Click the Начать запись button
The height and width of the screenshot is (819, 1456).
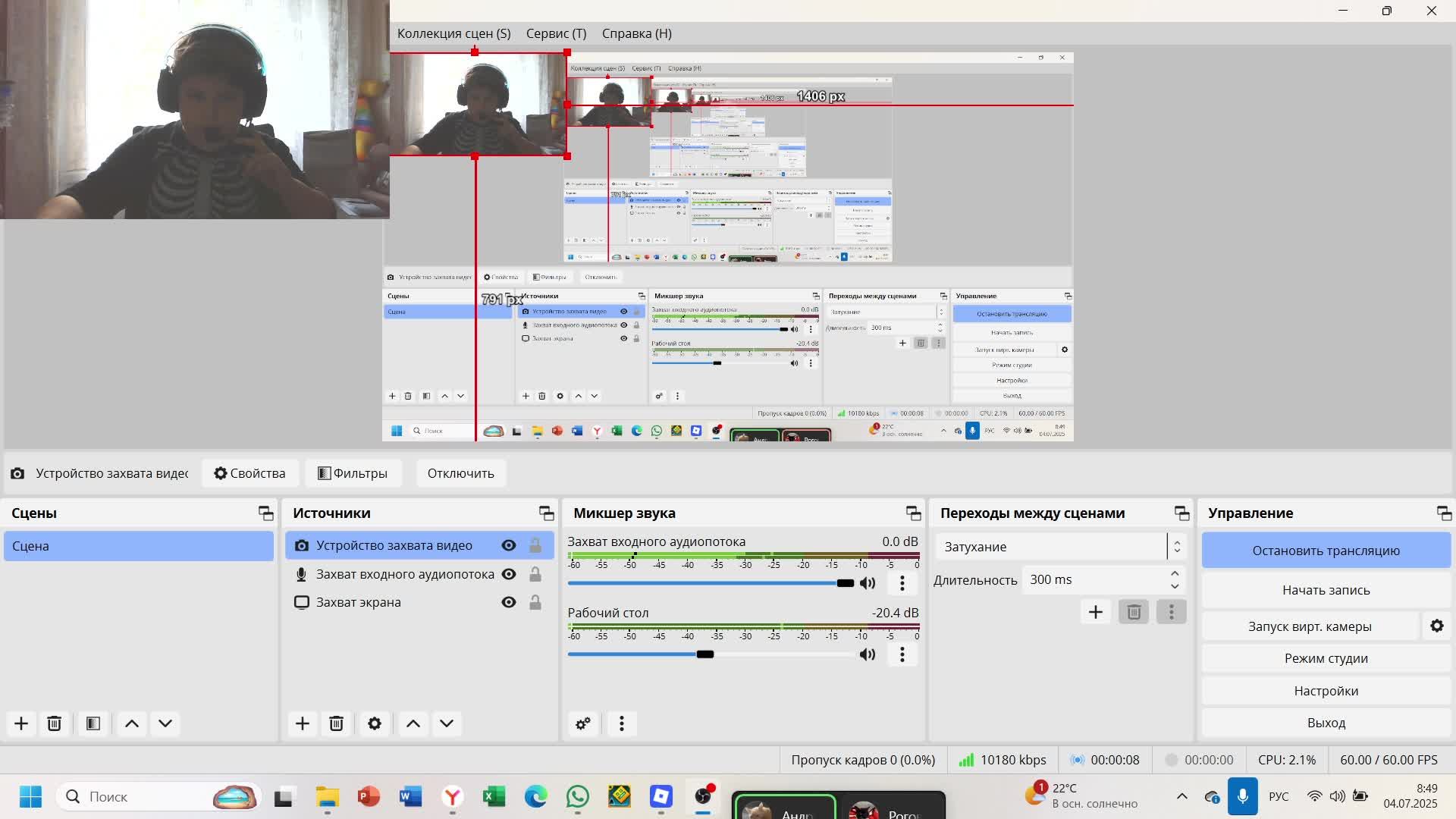tap(1326, 590)
